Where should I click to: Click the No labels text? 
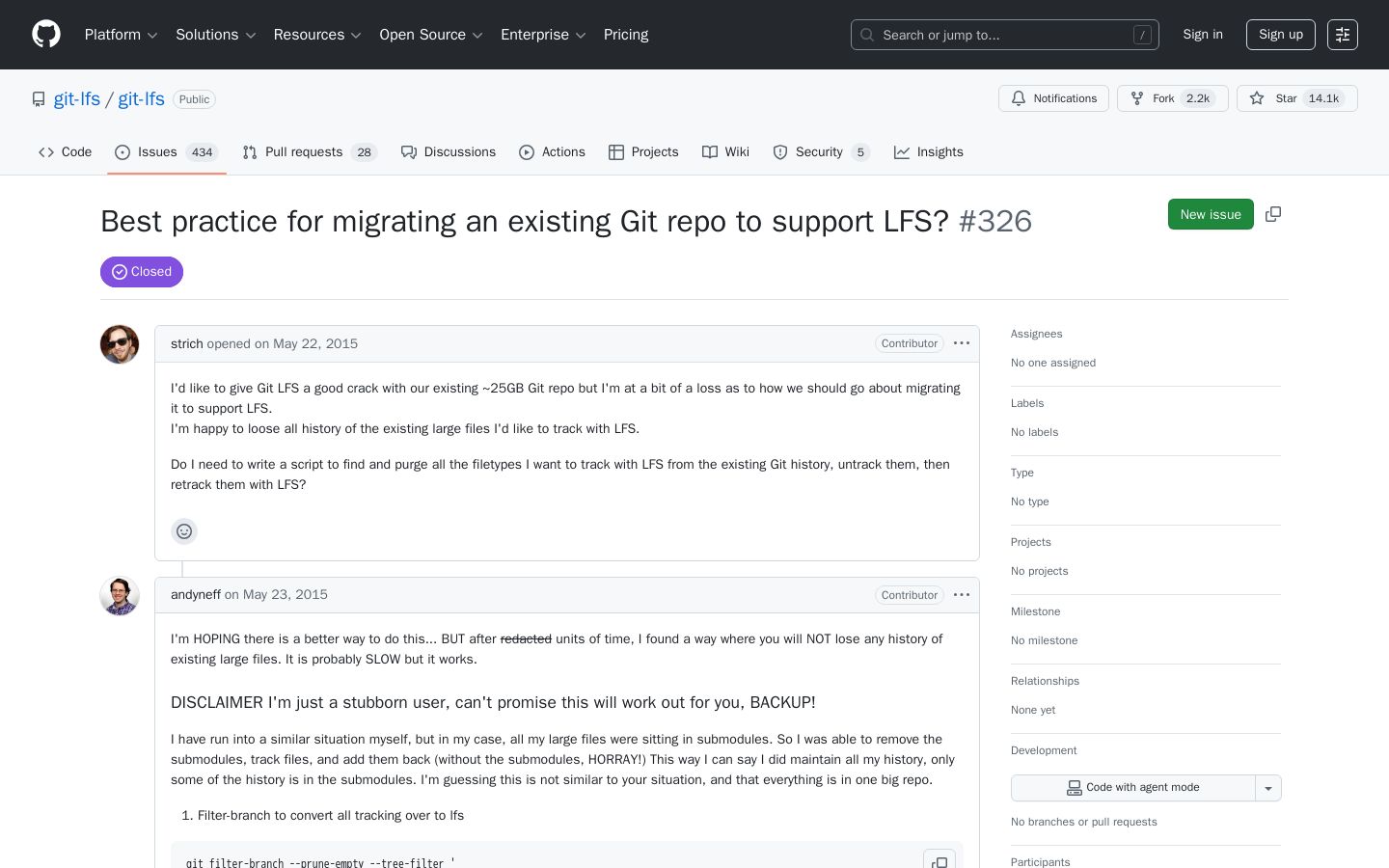click(1034, 432)
